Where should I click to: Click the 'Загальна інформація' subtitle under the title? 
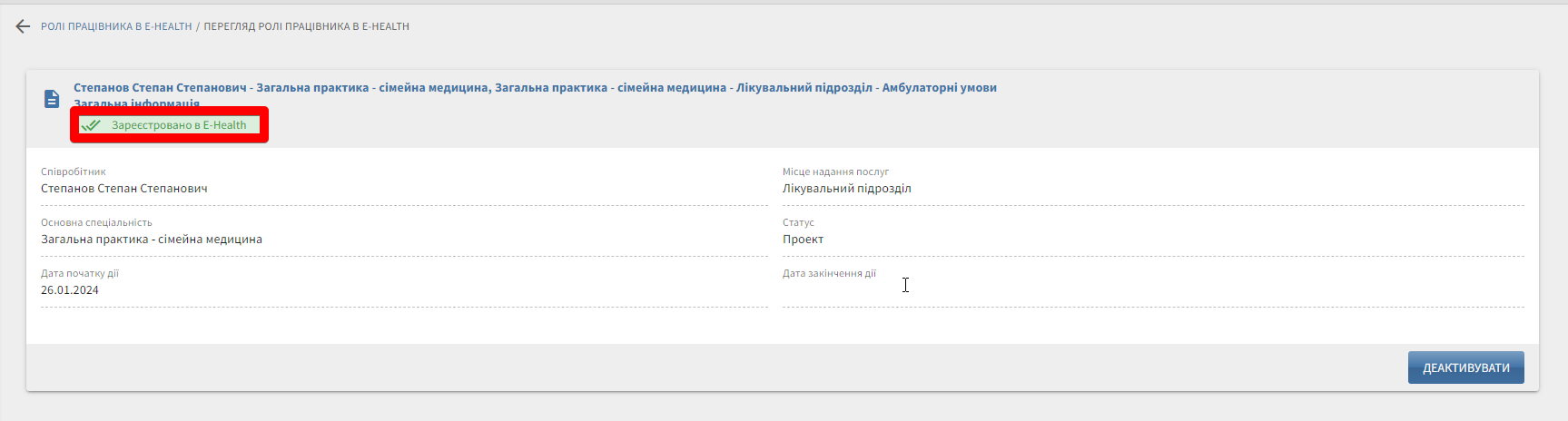tap(136, 103)
